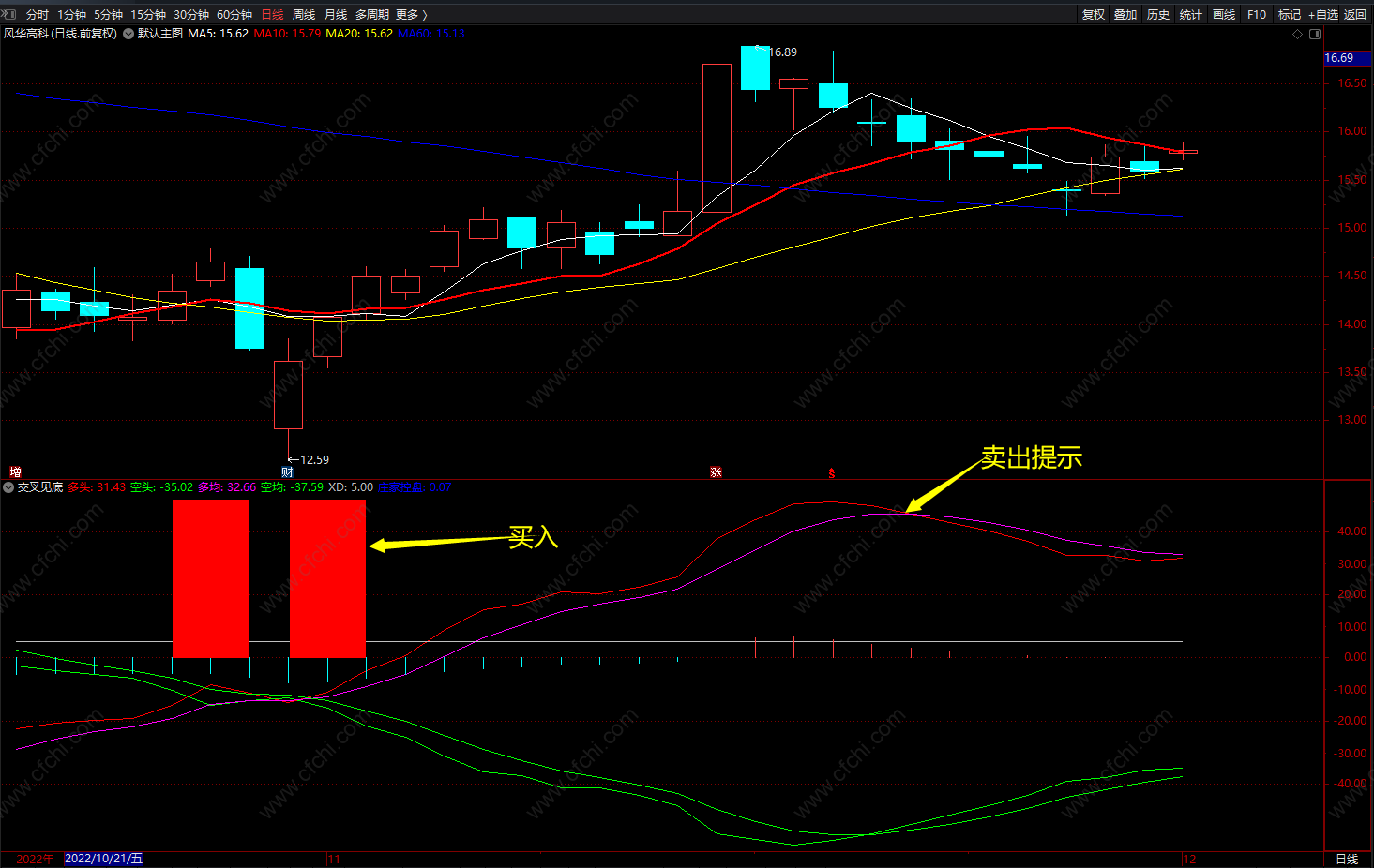Click the 日线 label at the bottom right corner
Image resolution: width=1374 pixels, height=868 pixels.
coord(1347,859)
